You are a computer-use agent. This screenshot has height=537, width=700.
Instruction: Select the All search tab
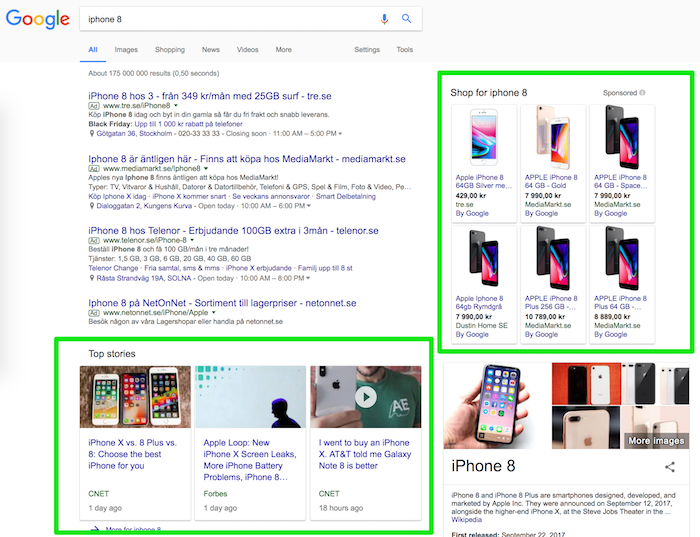coord(93,50)
